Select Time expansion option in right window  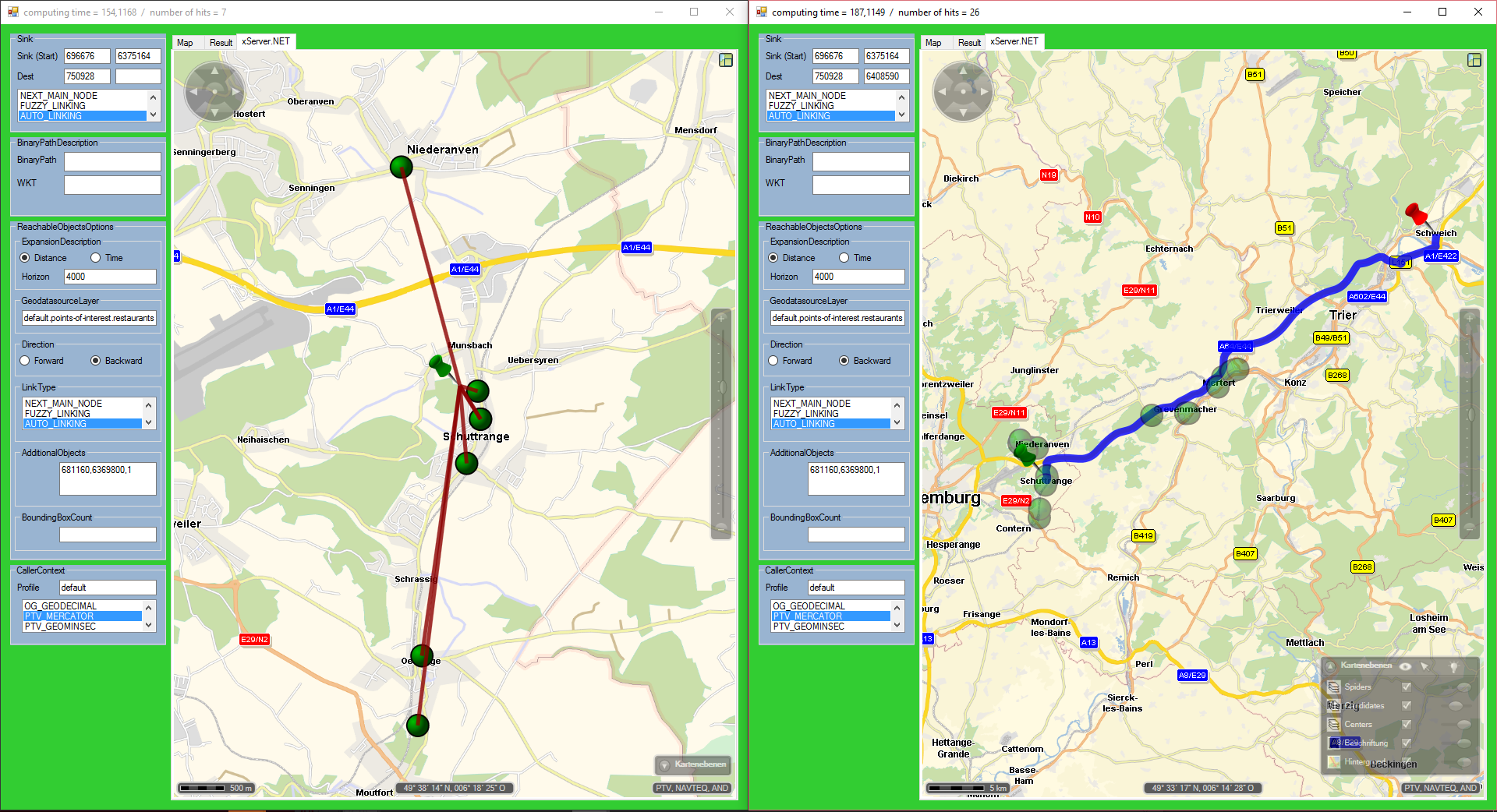click(844, 258)
